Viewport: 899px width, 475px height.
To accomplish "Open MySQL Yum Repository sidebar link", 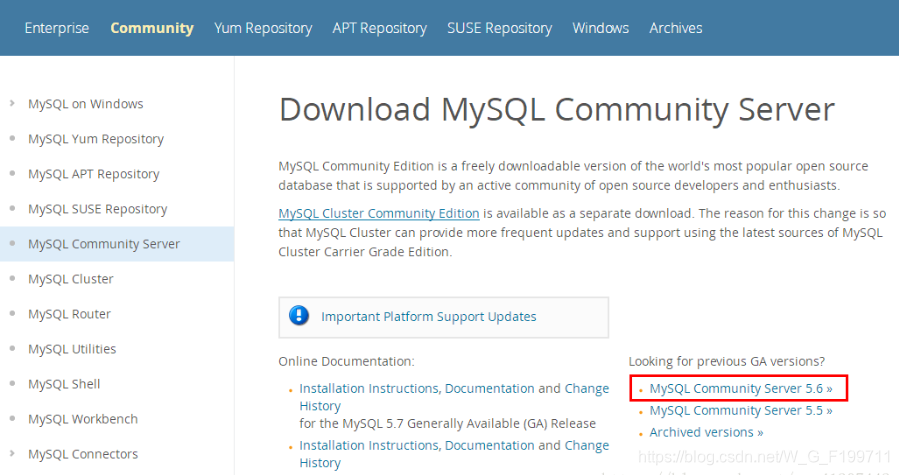I will point(96,139).
